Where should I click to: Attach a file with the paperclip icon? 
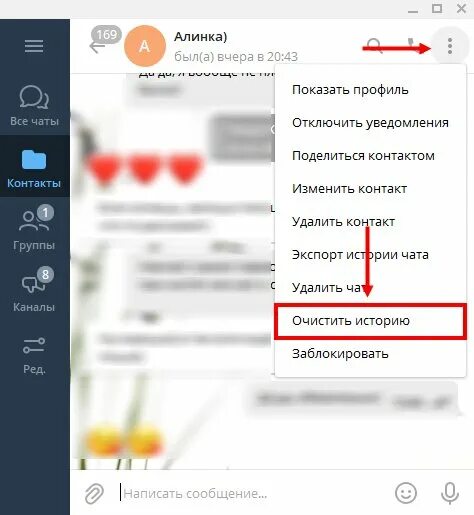coord(94,493)
